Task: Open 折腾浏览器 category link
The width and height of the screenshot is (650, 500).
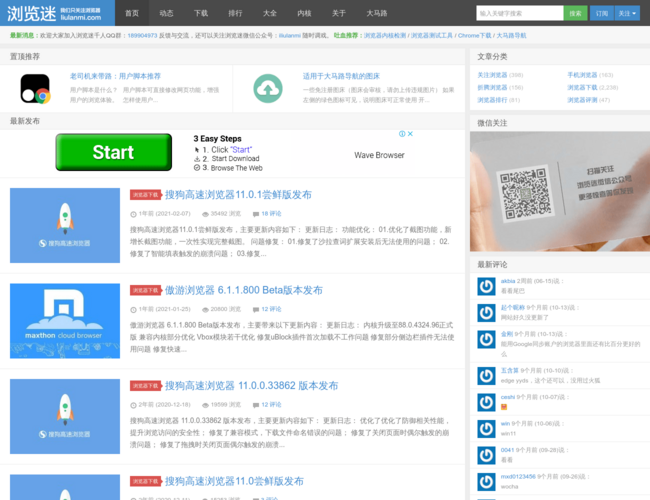Action: pos(492,87)
